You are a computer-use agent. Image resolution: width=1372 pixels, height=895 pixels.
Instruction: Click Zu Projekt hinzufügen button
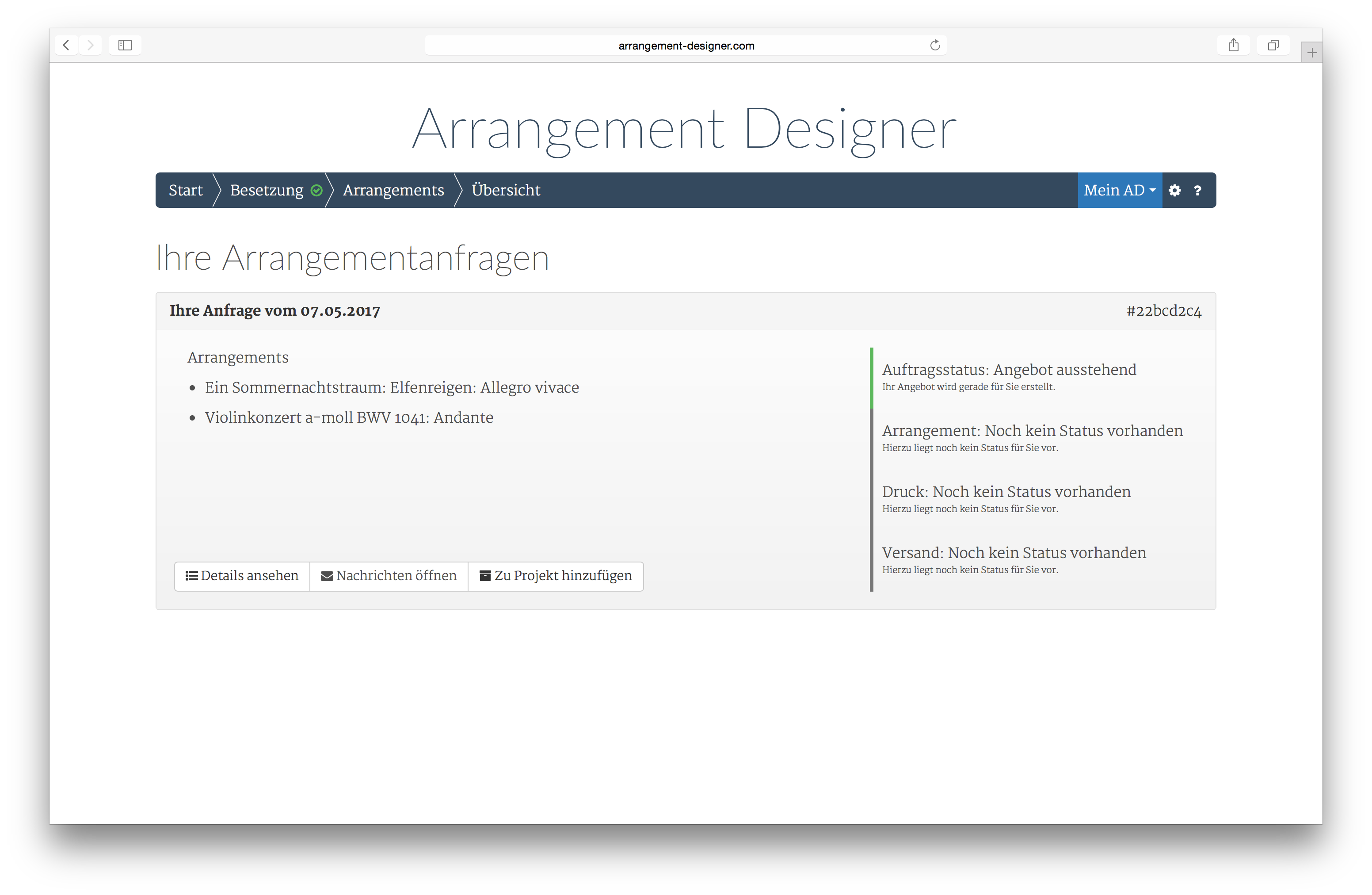point(556,576)
